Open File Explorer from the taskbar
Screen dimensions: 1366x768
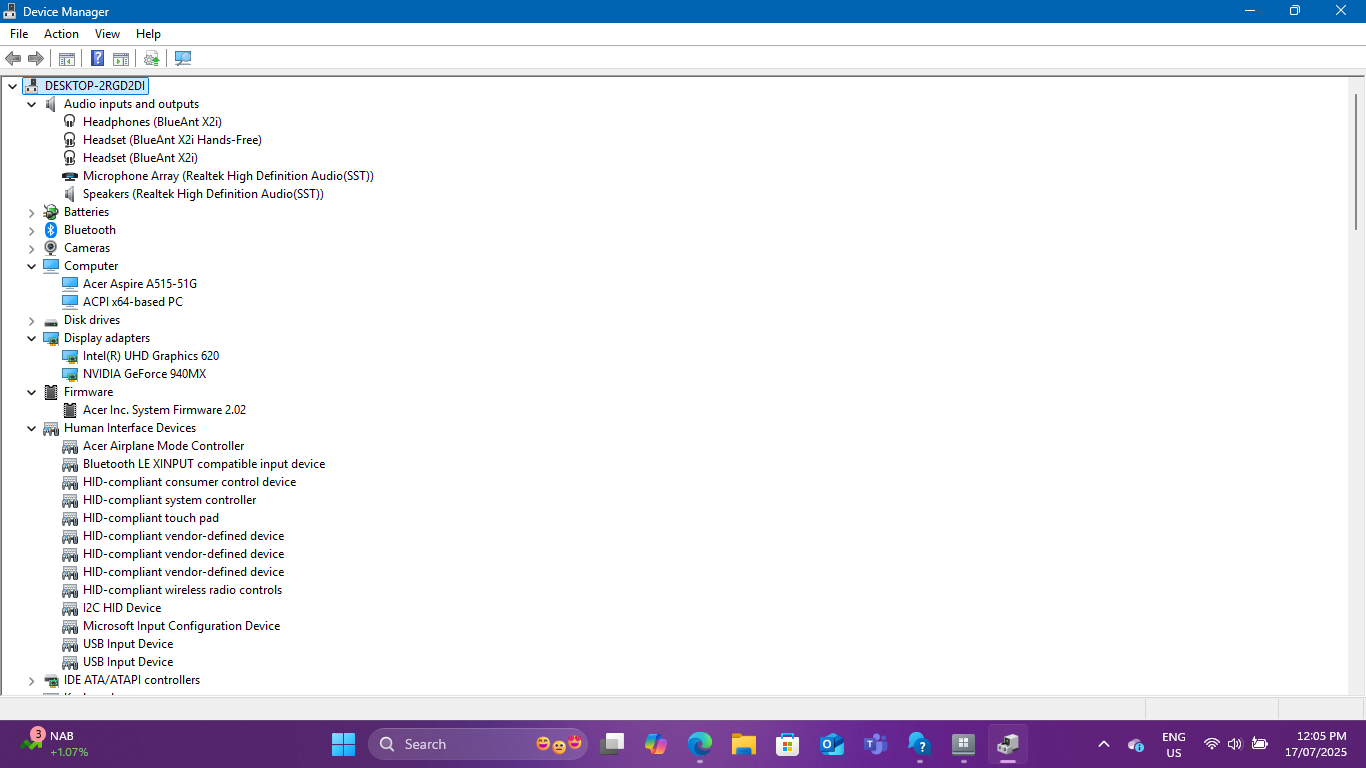[744, 744]
